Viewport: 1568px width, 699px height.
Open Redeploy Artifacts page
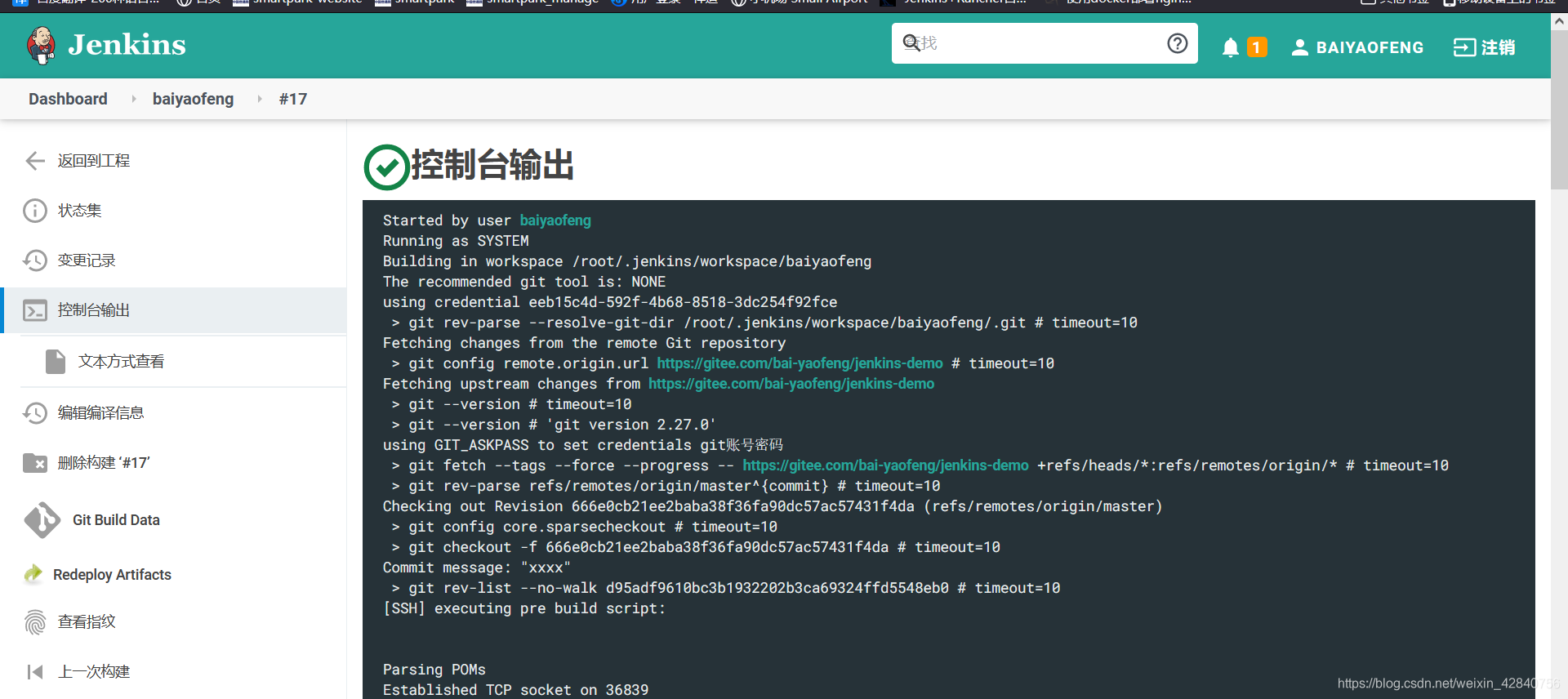coord(112,575)
